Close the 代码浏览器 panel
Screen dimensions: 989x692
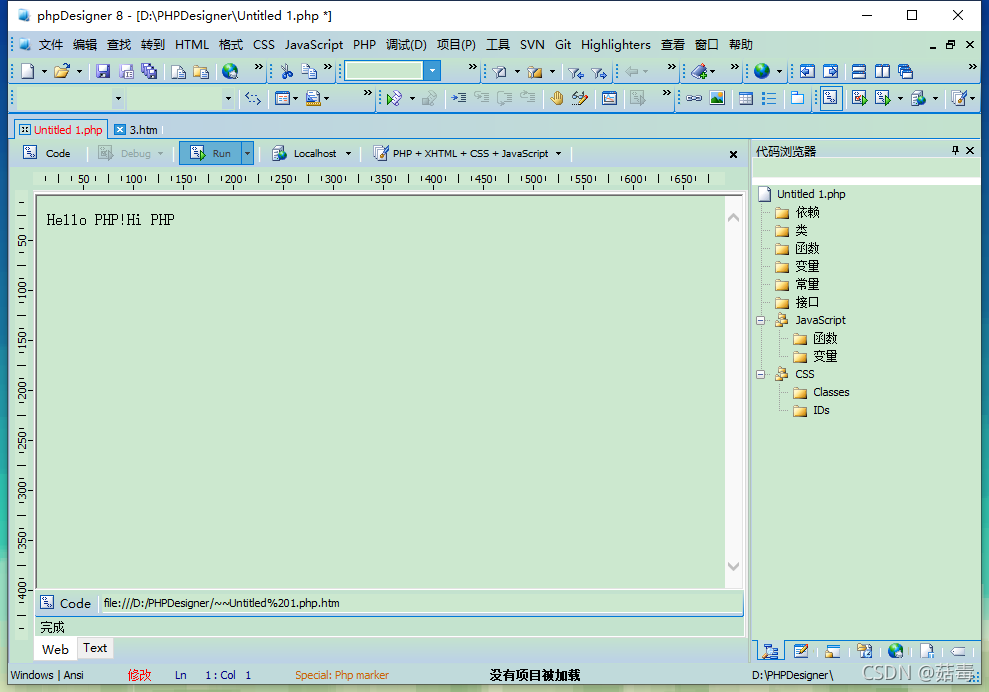(x=970, y=150)
